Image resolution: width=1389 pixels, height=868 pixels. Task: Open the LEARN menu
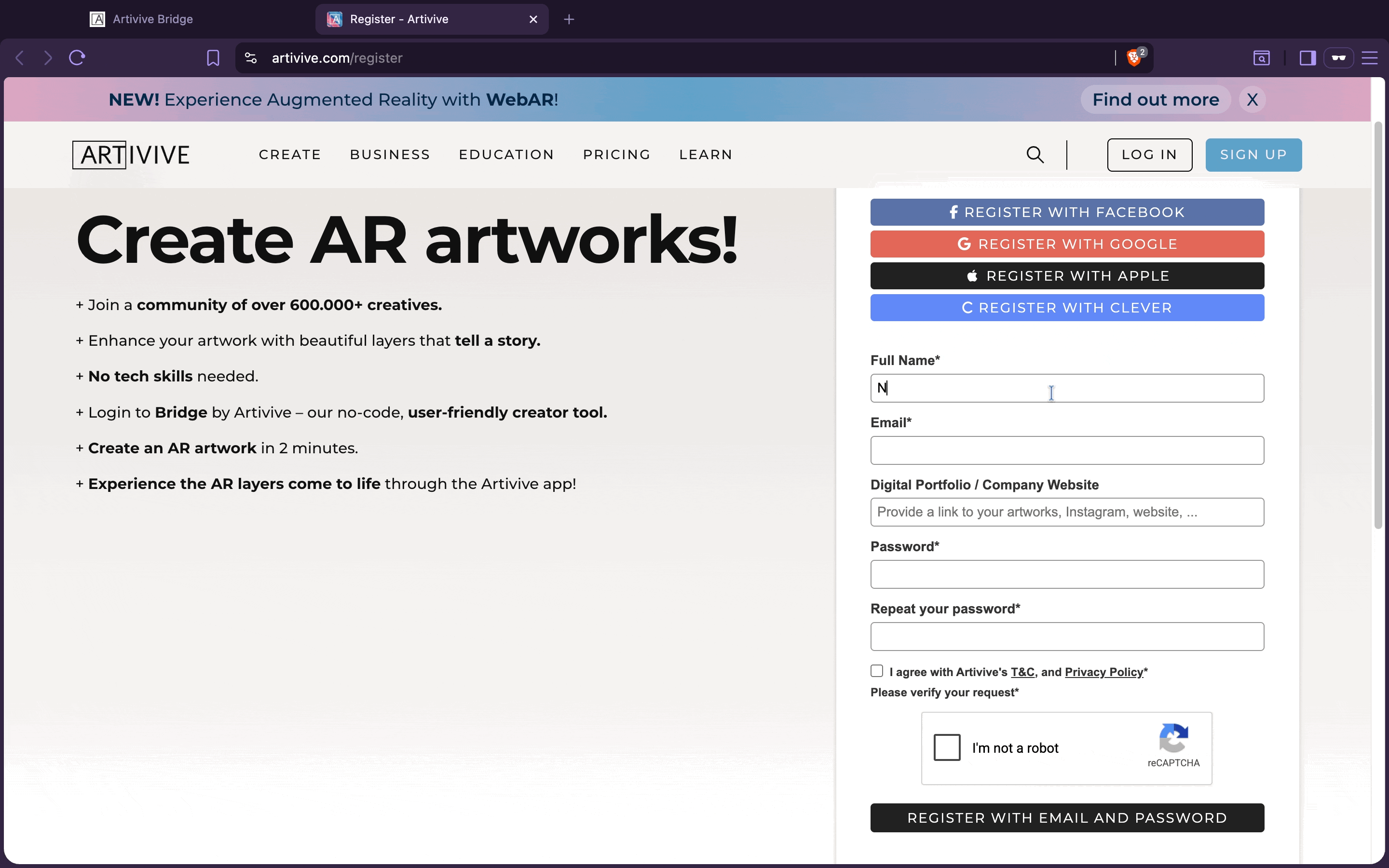pyautogui.click(x=706, y=155)
